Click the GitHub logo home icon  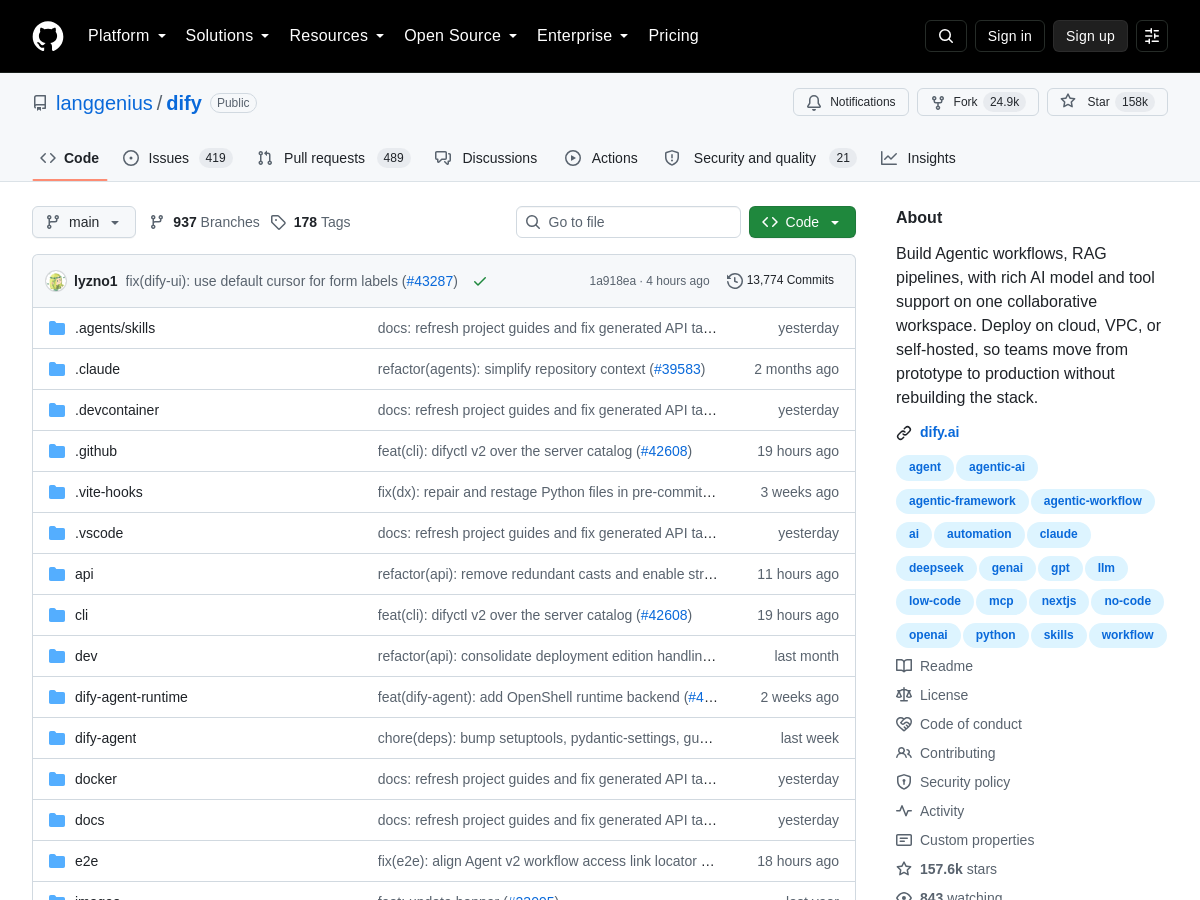click(x=48, y=36)
